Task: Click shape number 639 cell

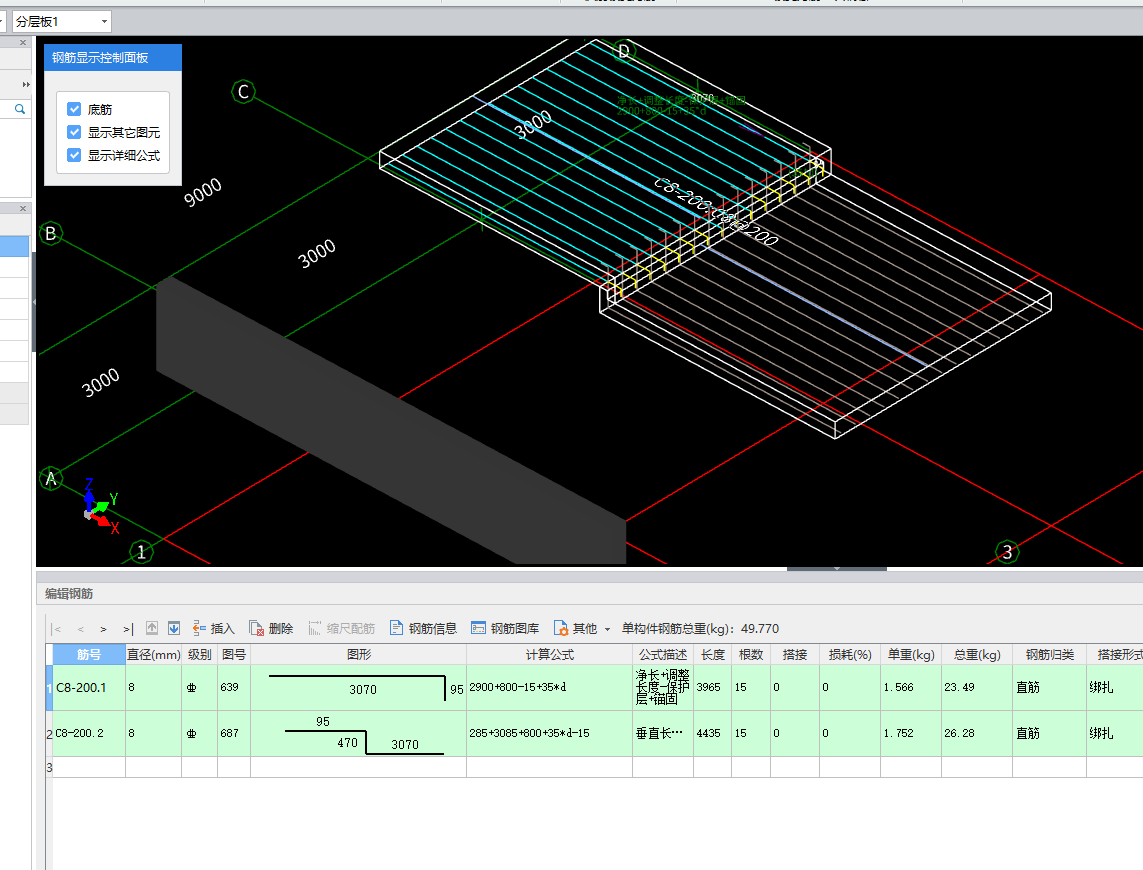Action: 234,688
